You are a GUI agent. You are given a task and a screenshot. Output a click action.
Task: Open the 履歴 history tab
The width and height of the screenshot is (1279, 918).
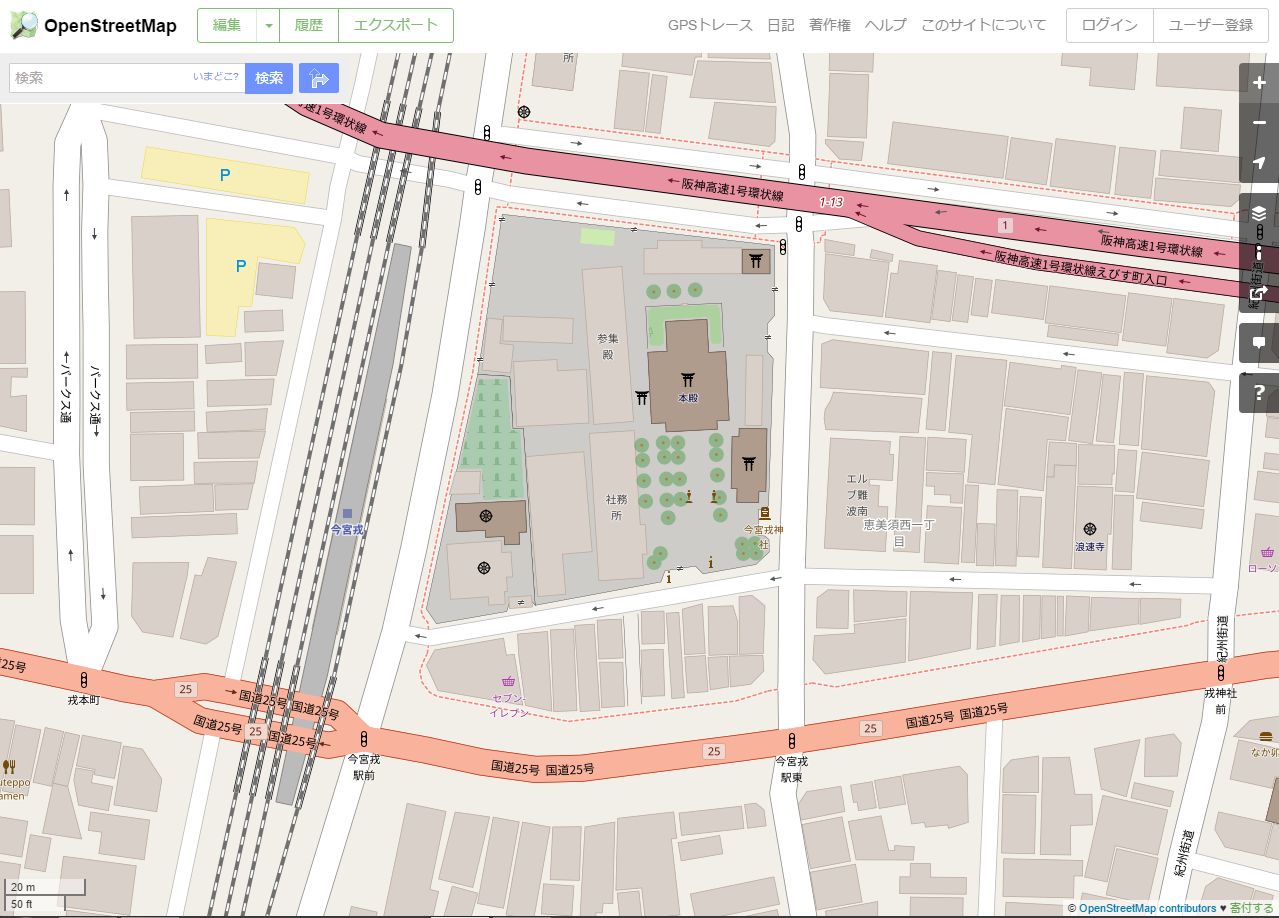click(309, 25)
